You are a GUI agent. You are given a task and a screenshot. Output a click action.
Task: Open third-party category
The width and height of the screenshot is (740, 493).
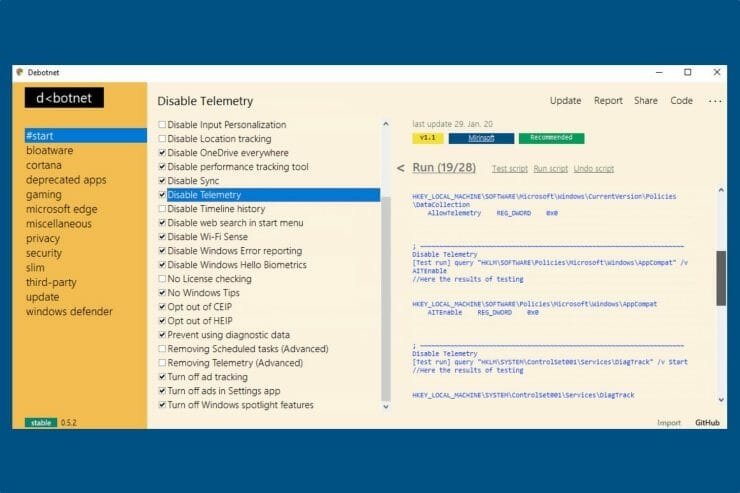(x=51, y=282)
